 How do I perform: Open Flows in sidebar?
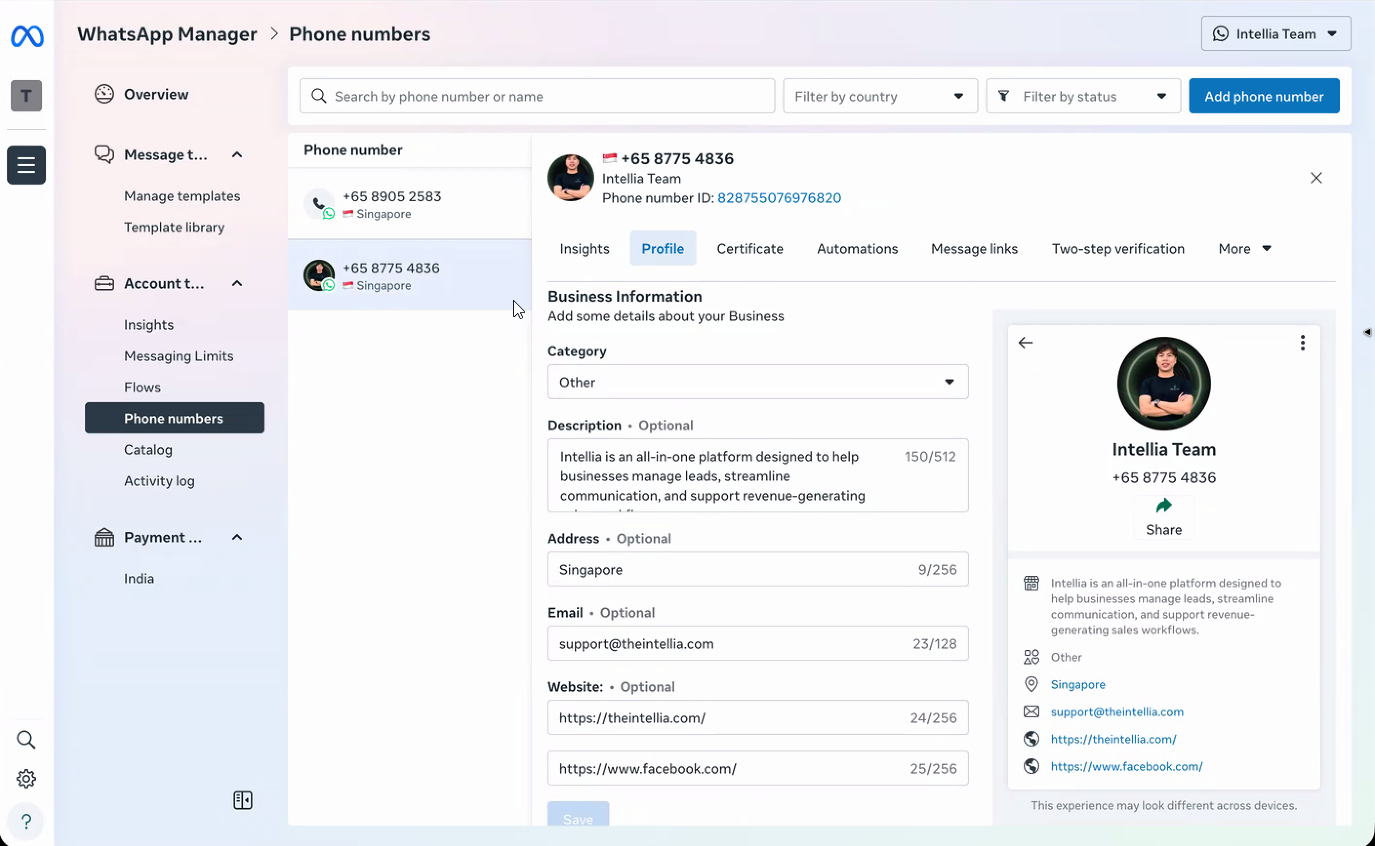pyautogui.click(x=142, y=387)
